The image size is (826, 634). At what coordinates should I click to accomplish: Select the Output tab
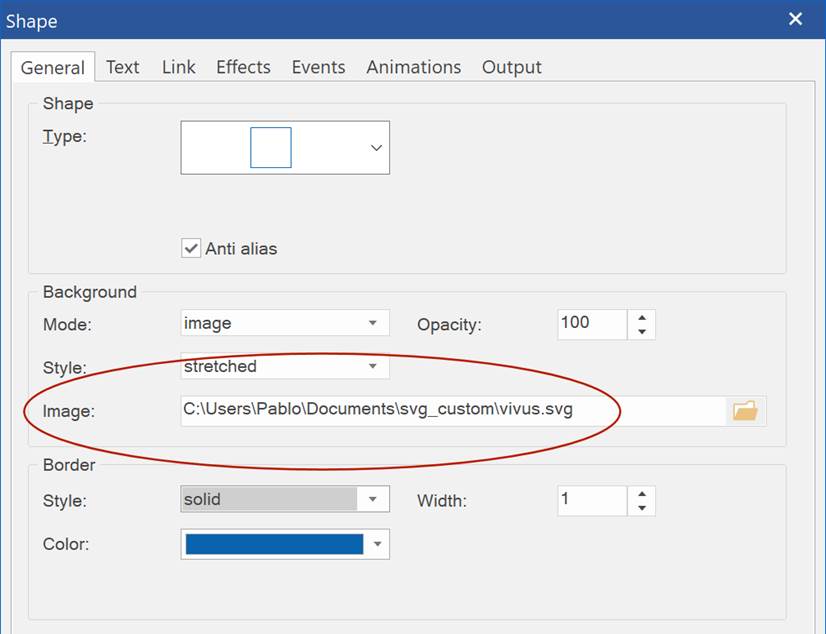pos(511,67)
